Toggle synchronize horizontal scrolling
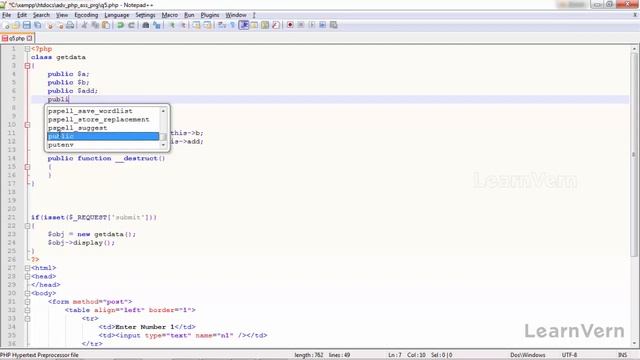The width and height of the screenshot is (640, 360). (x=207, y=25)
